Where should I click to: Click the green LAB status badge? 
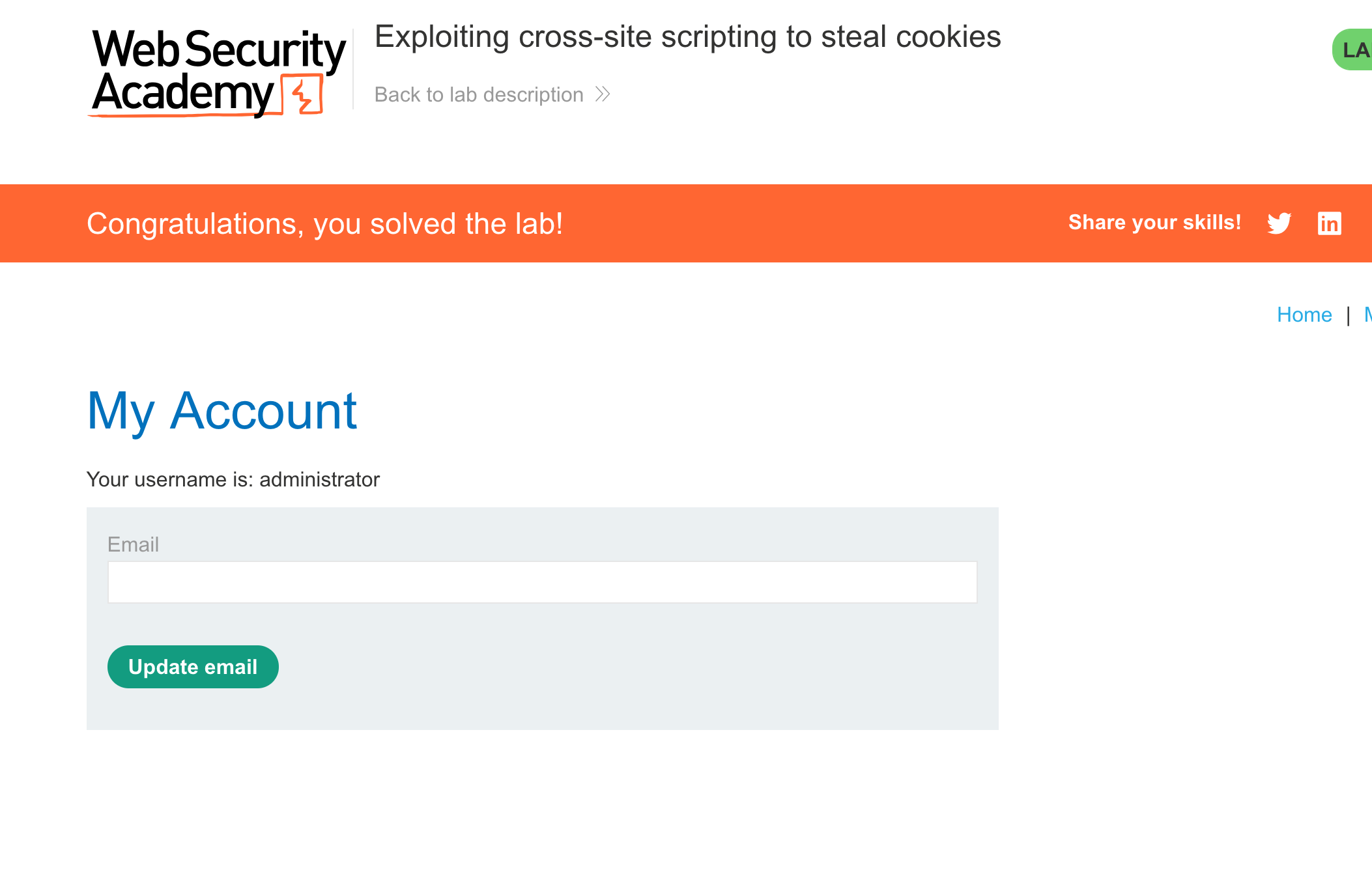1354,49
